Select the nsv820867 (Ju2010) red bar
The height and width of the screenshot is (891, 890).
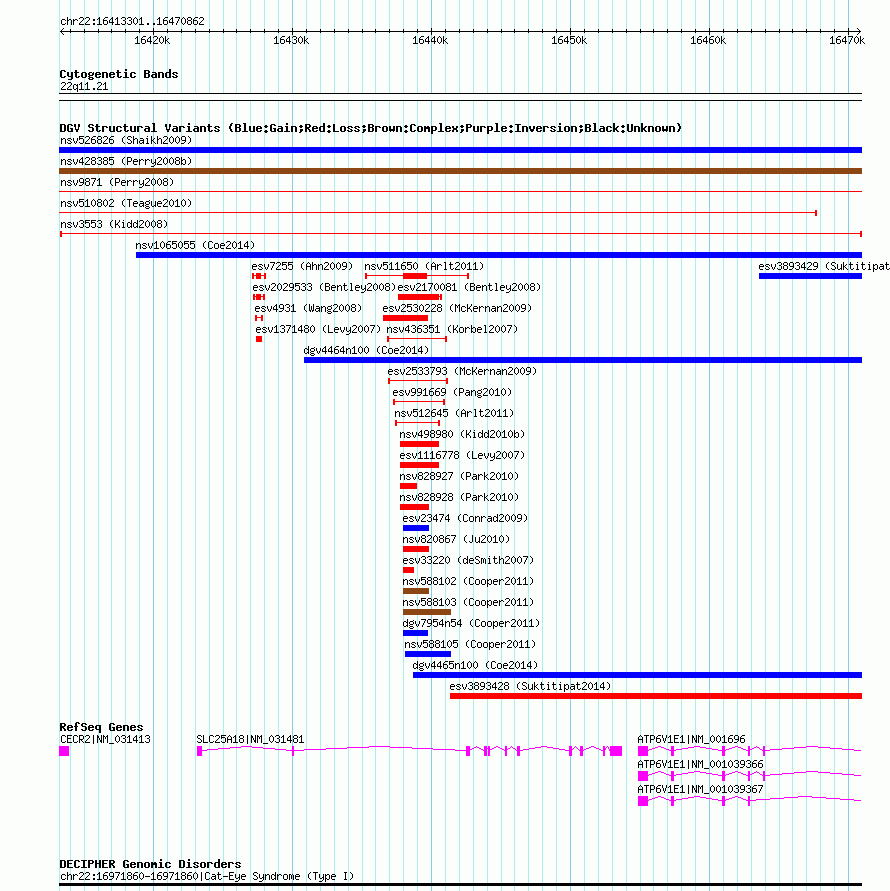(x=416, y=549)
